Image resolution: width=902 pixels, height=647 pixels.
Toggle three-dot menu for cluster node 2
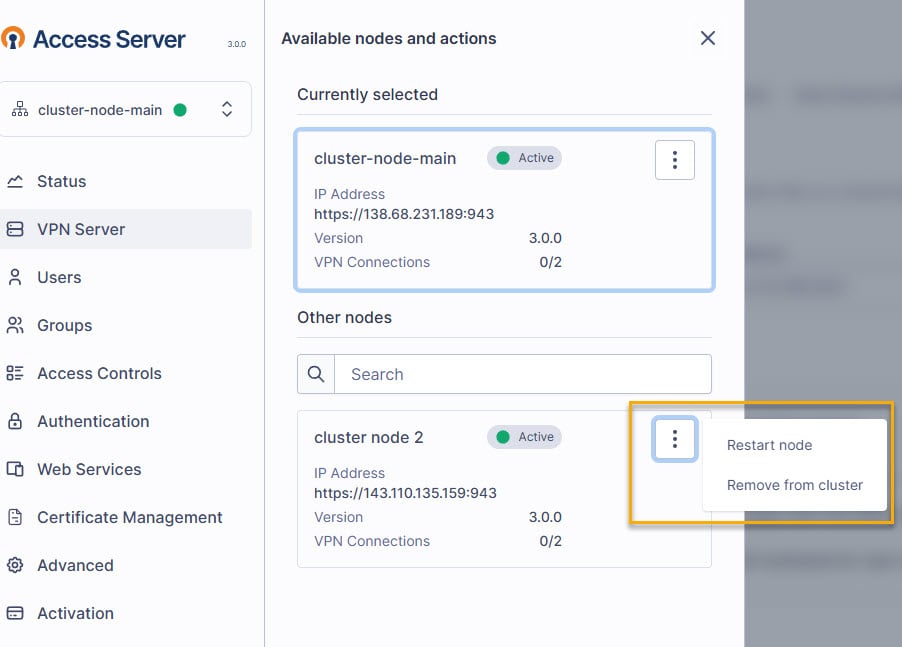click(x=675, y=438)
